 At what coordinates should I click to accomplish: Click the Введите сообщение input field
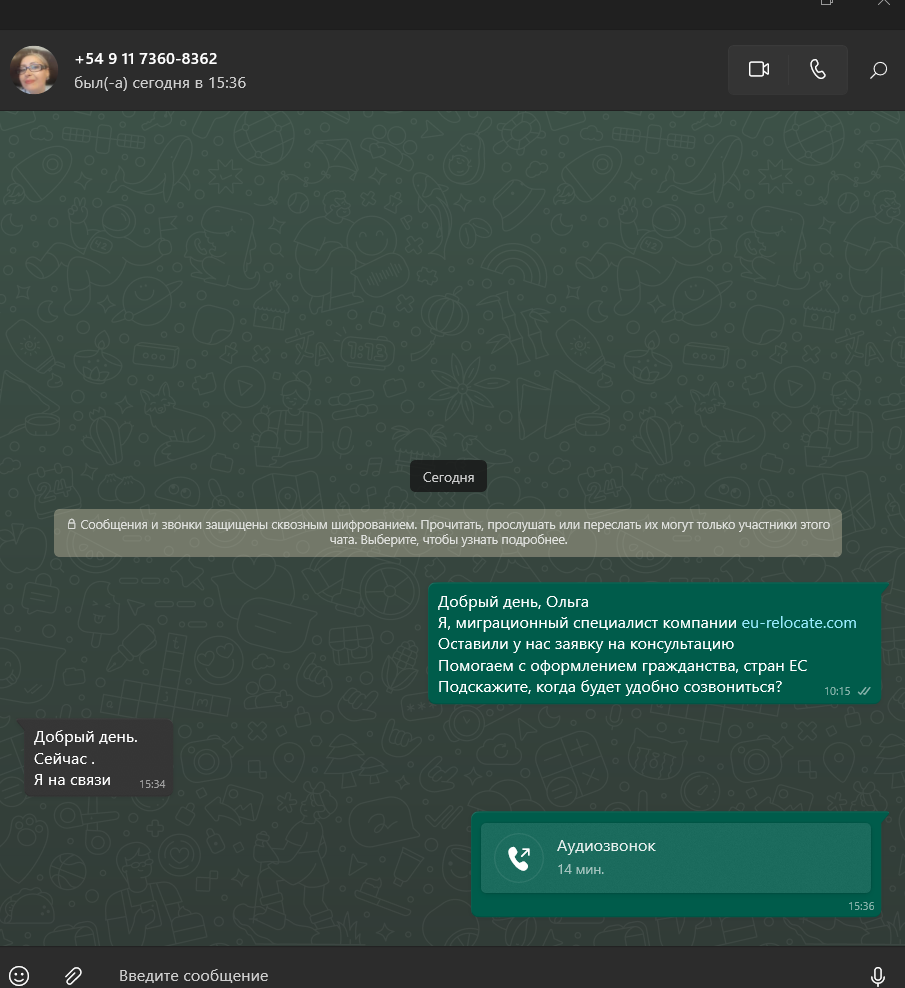(x=479, y=975)
